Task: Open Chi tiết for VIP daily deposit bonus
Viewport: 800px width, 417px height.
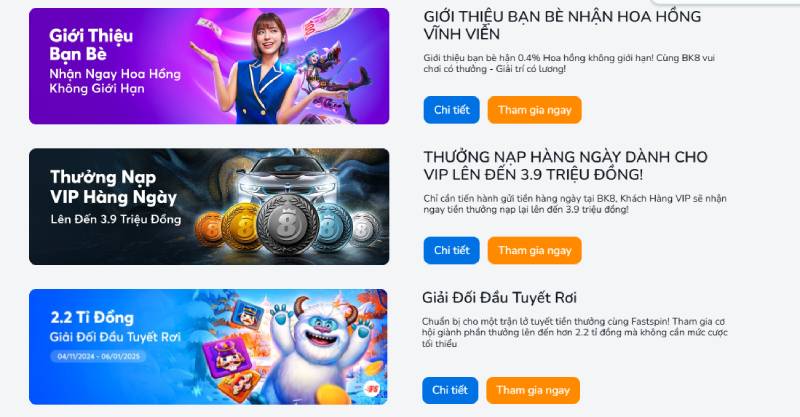Action: (x=452, y=251)
